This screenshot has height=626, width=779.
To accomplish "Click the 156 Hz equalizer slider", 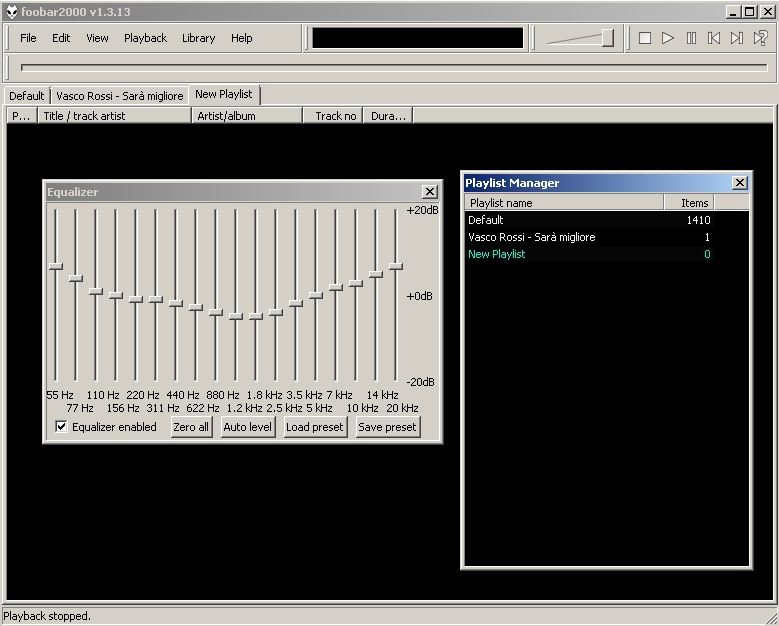I will (116, 295).
